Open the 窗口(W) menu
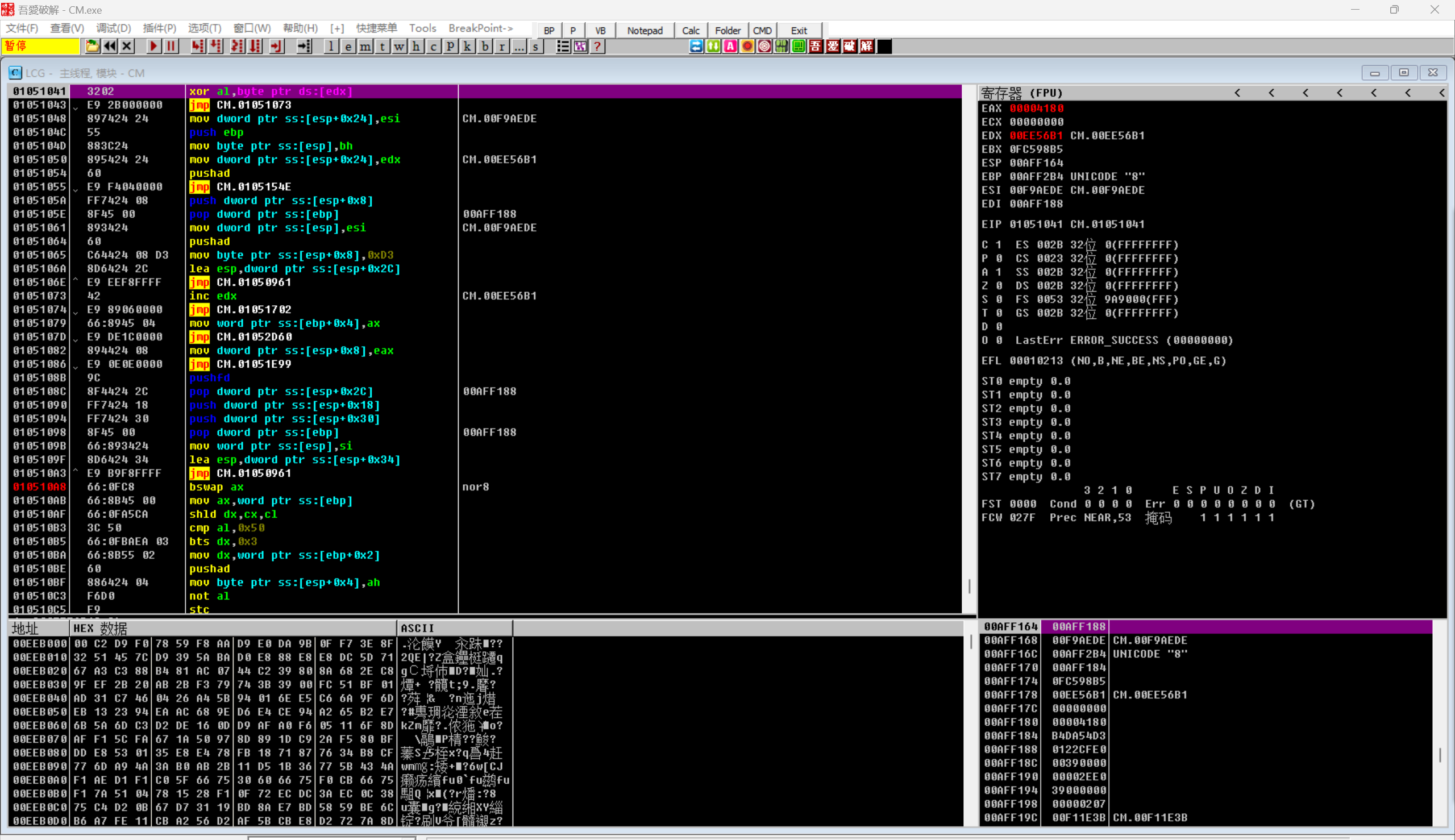Image resolution: width=1455 pixels, height=840 pixels. [x=252, y=28]
